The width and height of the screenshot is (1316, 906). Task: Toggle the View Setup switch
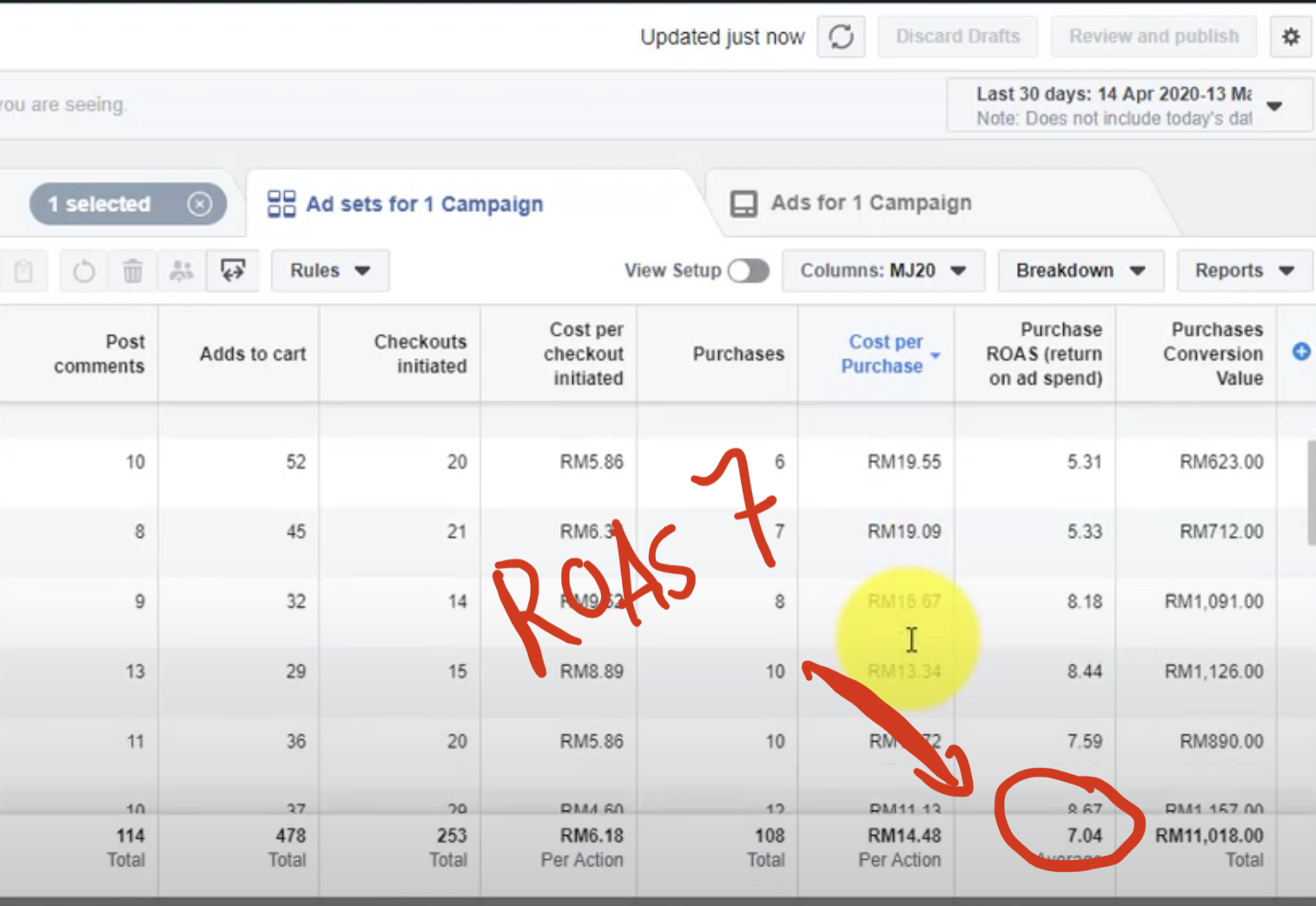[x=748, y=271]
